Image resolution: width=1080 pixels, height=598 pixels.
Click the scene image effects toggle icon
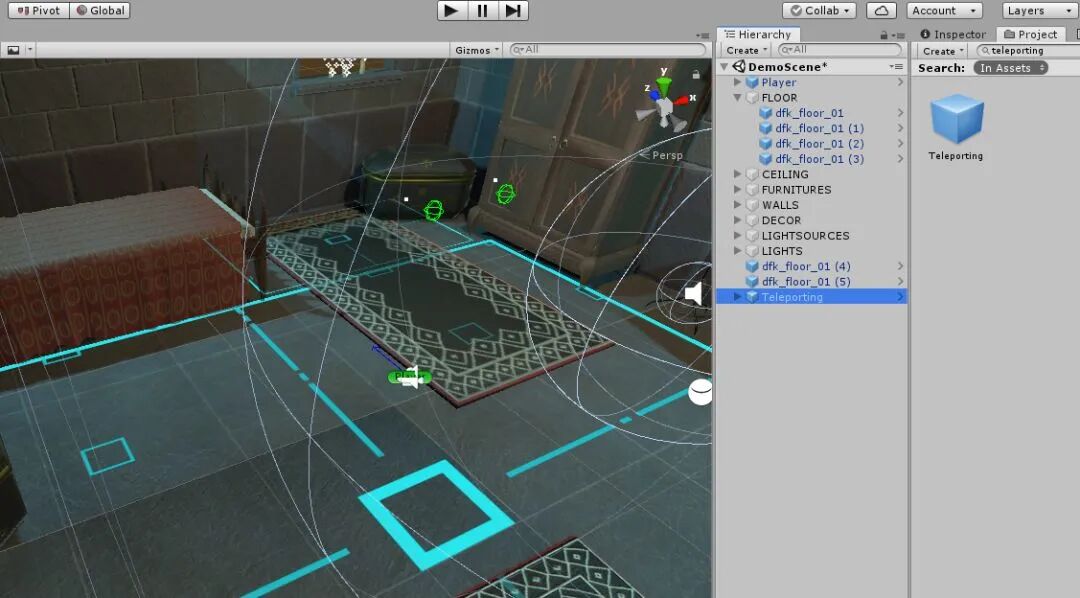tap(13, 50)
